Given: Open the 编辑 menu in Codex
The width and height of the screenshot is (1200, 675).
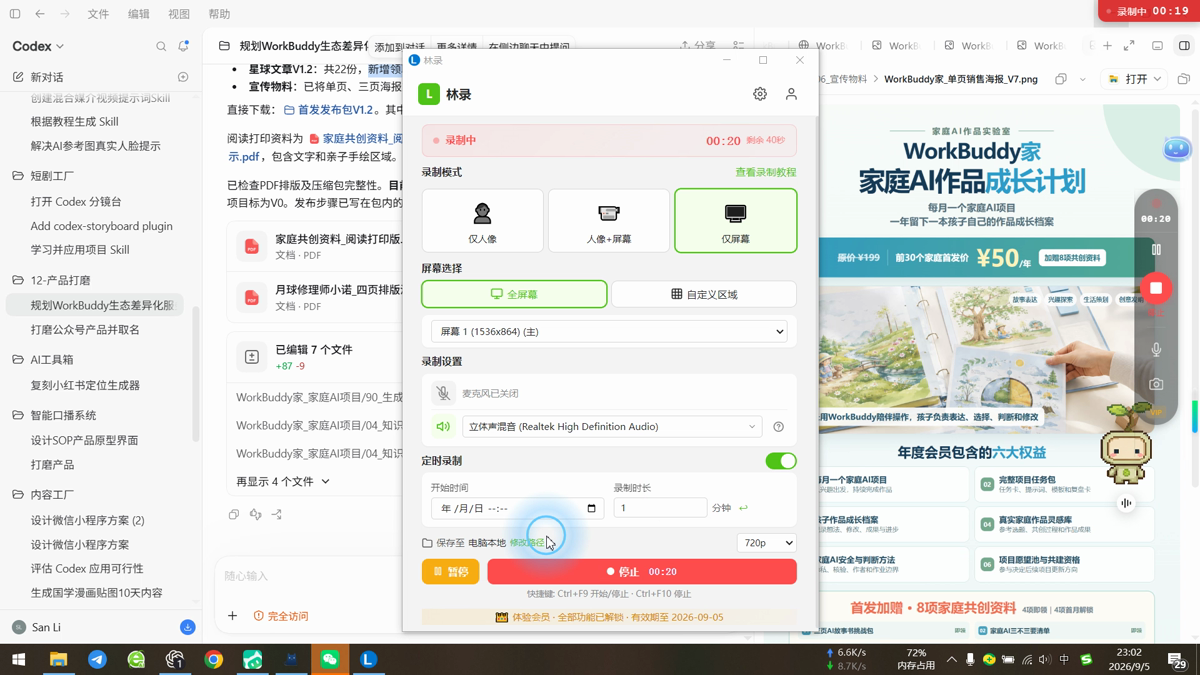Looking at the screenshot, I should click(x=138, y=14).
